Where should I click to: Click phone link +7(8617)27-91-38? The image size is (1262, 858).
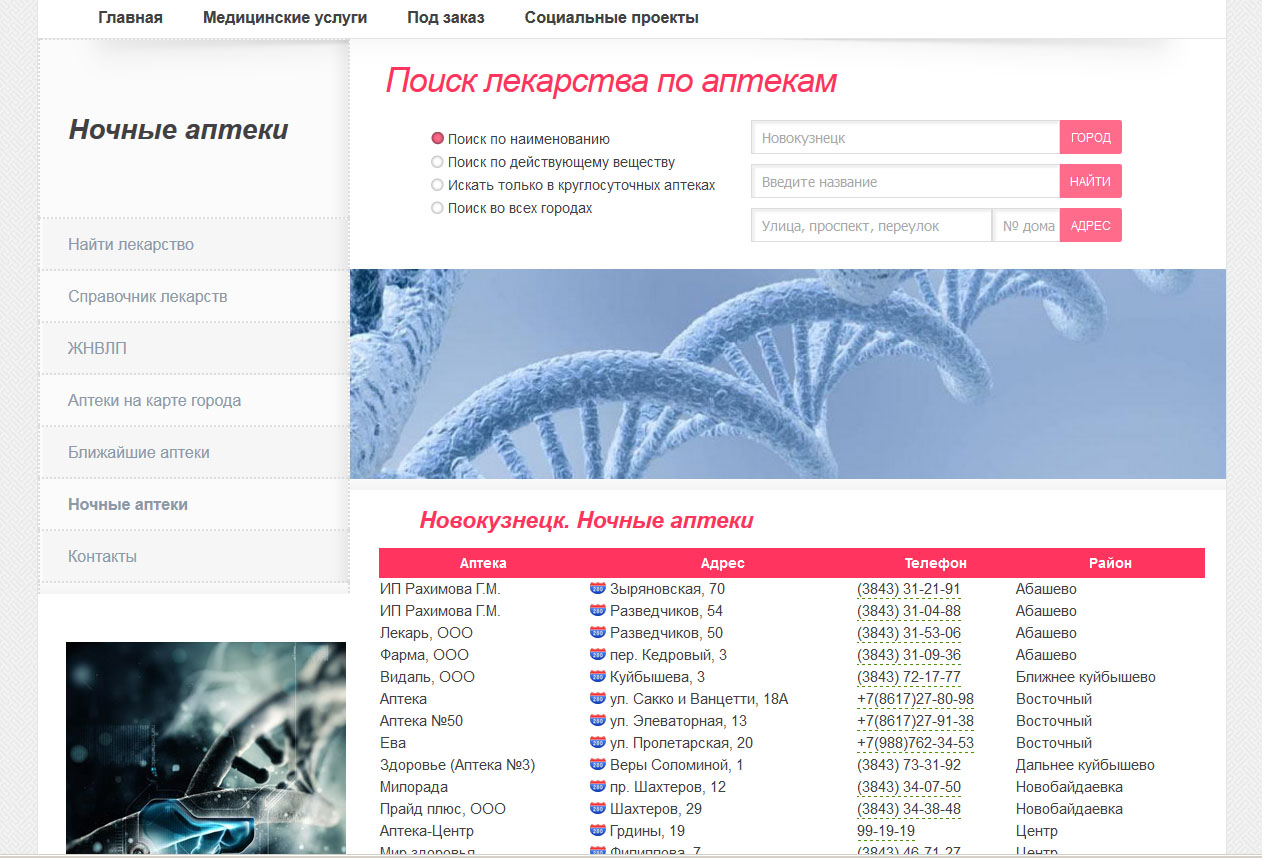point(915,721)
